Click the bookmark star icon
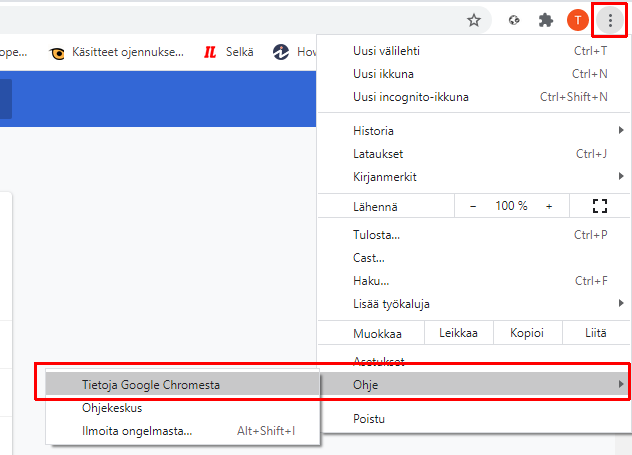The height and width of the screenshot is (455, 632). [474, 19]
